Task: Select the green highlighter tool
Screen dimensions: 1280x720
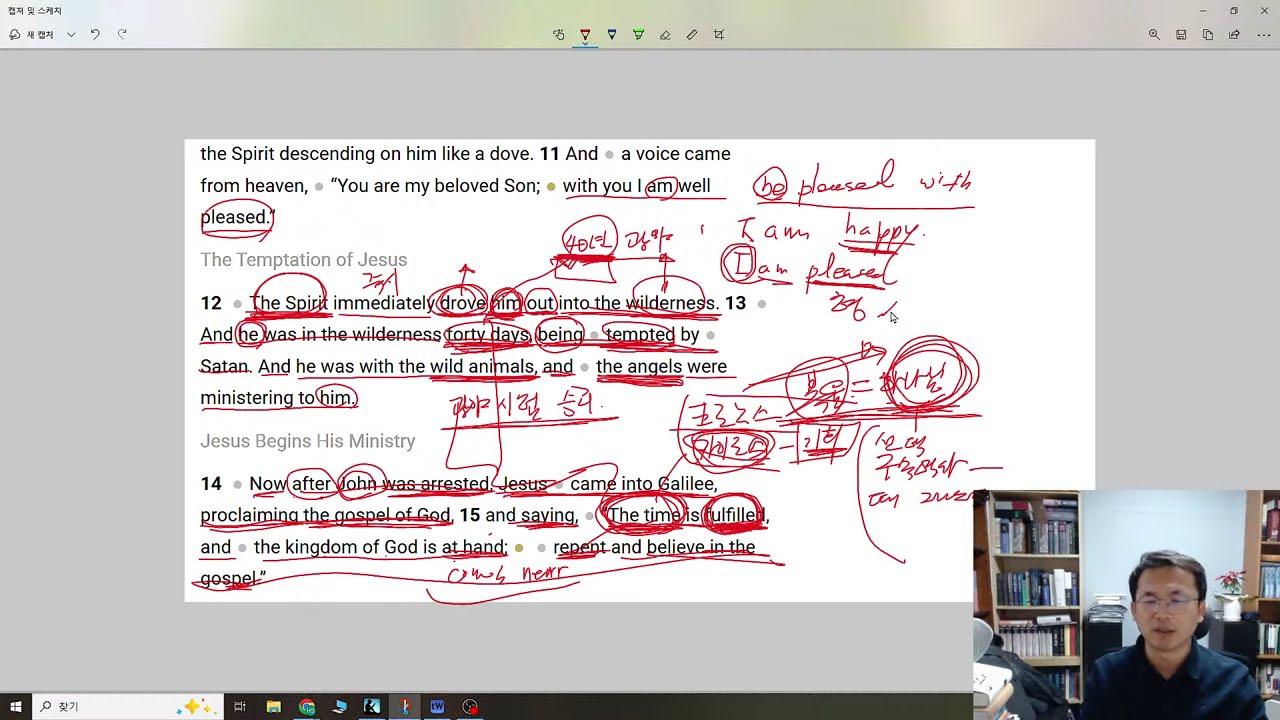Action: 638,34
